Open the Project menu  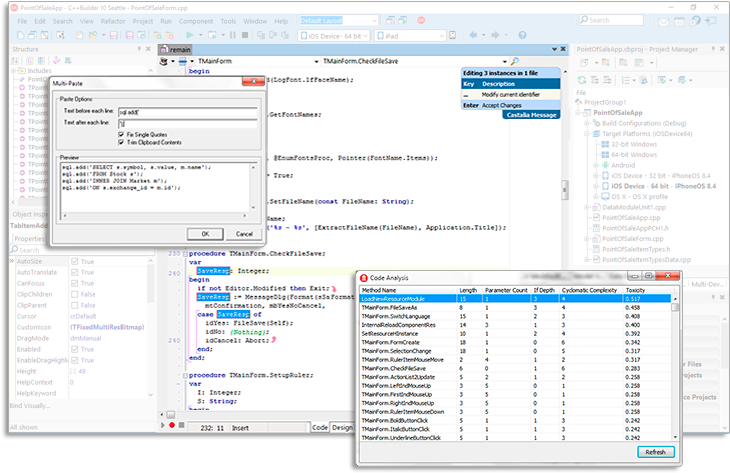pos(142,21)
